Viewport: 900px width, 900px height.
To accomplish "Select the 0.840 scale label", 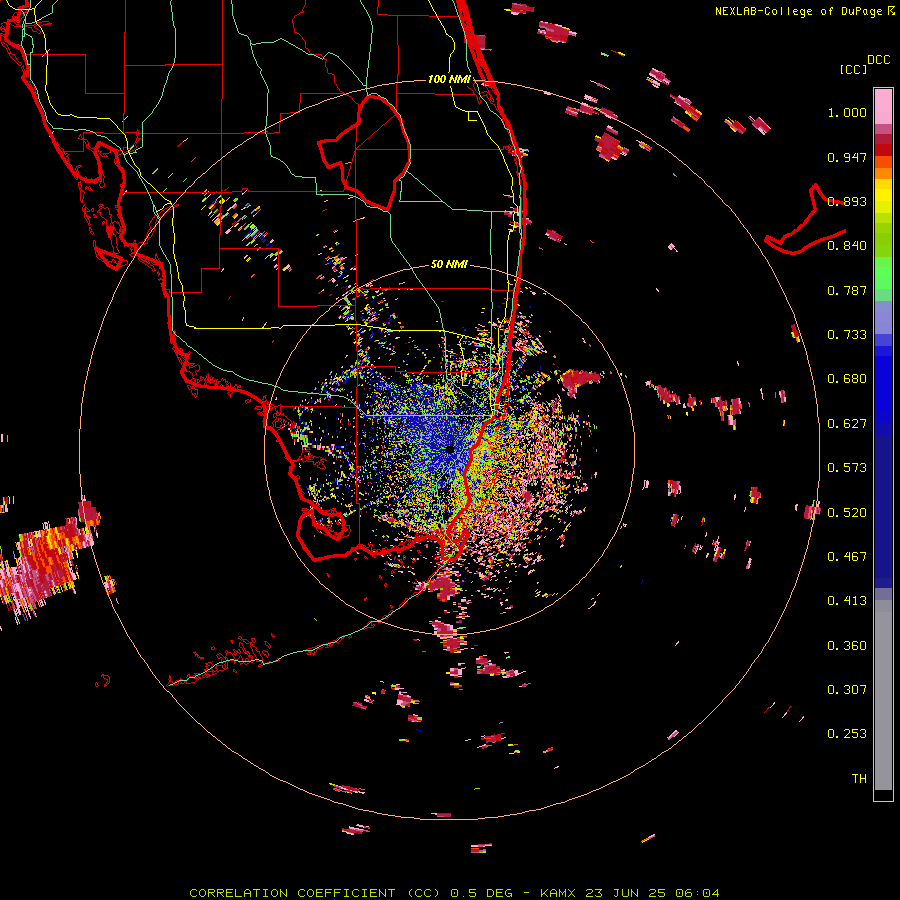I will (x=847, y=246).
